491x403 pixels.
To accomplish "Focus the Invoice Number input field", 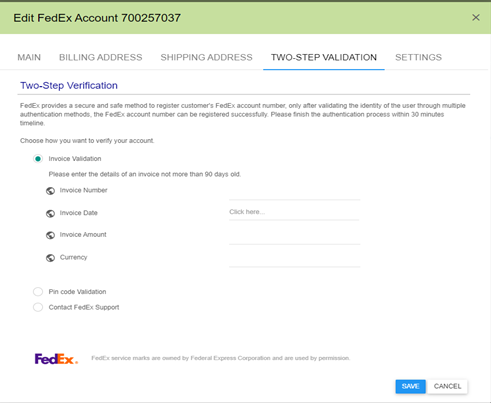I will click(294, 191).
